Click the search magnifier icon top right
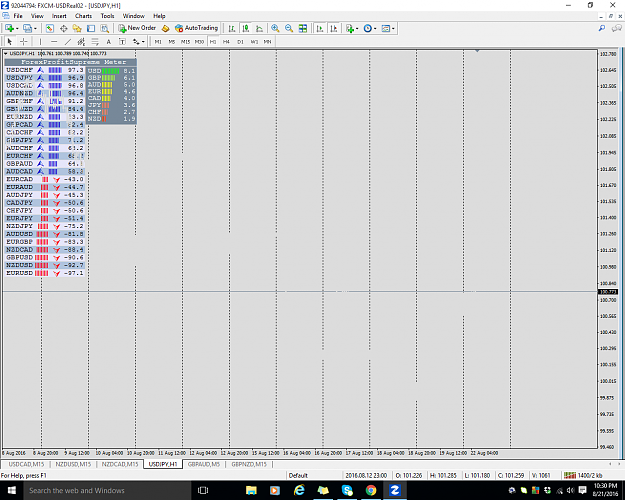625x500 pixels. tap(602, 28)
